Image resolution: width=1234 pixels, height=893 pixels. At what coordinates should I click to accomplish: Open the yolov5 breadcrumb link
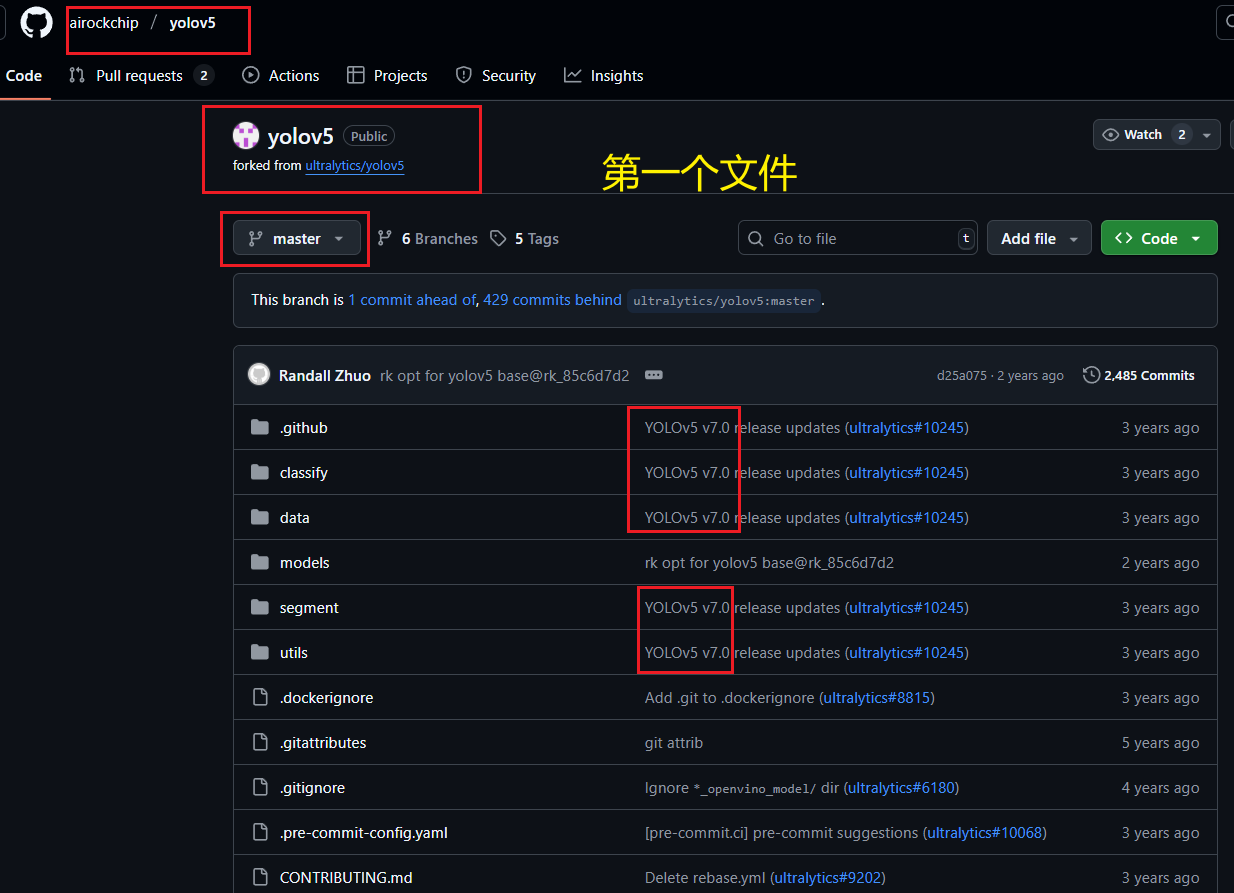pos(192,23)
